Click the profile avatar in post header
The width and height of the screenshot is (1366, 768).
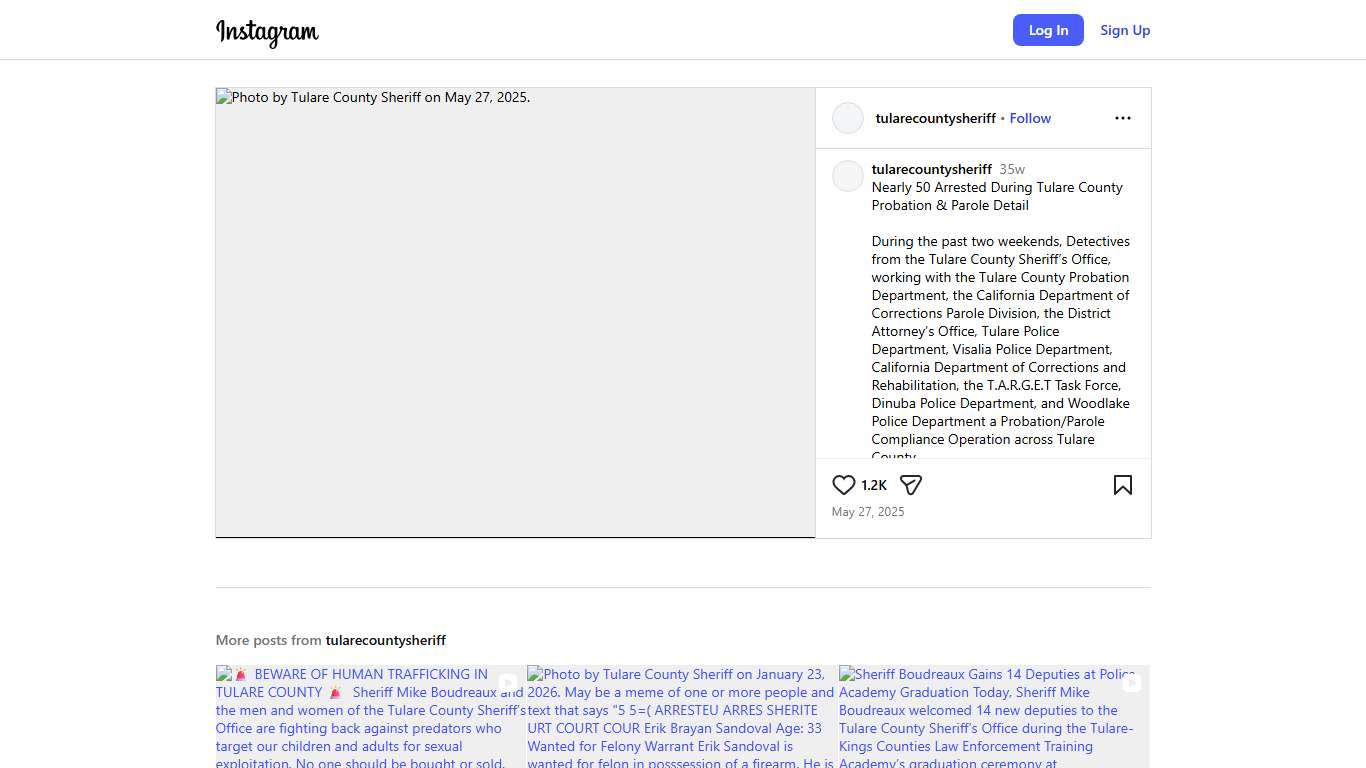point(848,118)
